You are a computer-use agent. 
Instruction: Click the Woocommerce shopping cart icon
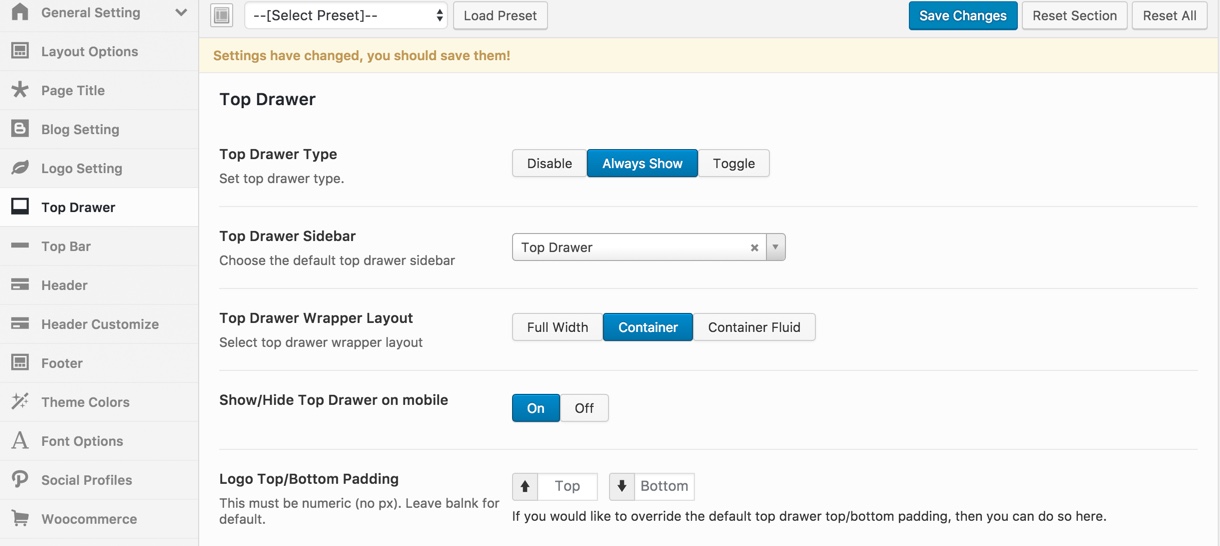click(x=20, y=519)
